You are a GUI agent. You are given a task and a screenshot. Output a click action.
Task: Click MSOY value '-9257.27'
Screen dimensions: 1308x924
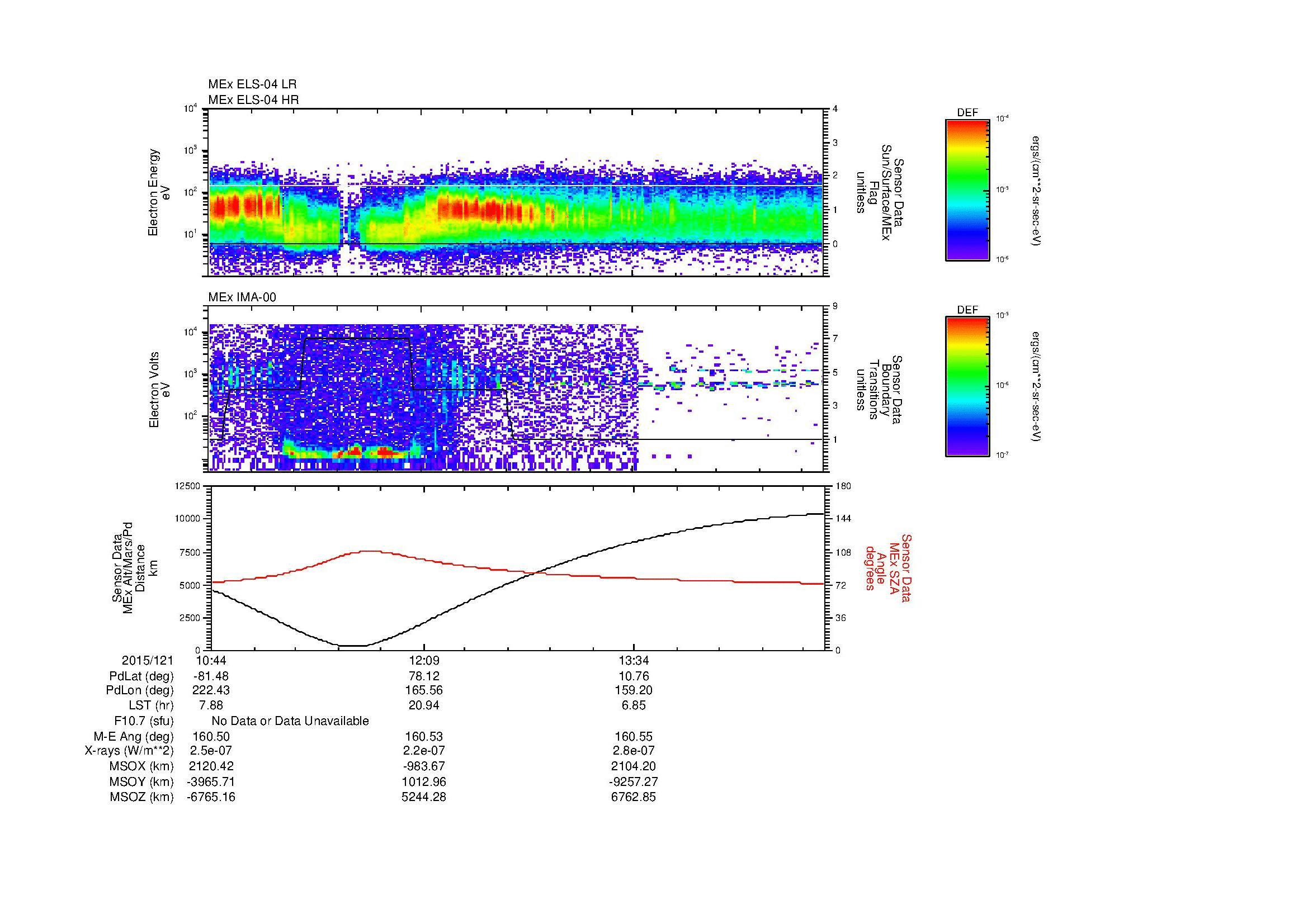[x=634, y=781]
